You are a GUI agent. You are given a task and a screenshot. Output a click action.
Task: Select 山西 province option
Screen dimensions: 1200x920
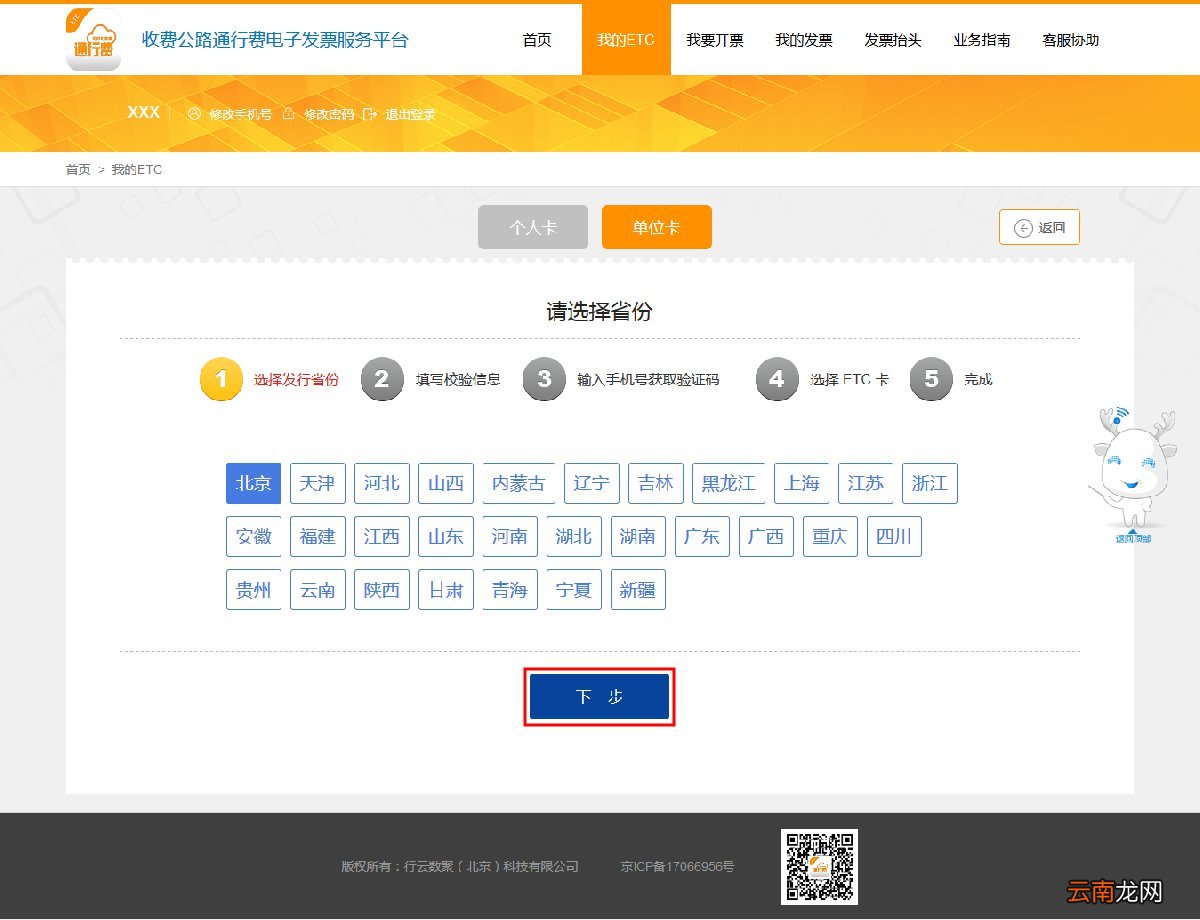tap(445, 483)
